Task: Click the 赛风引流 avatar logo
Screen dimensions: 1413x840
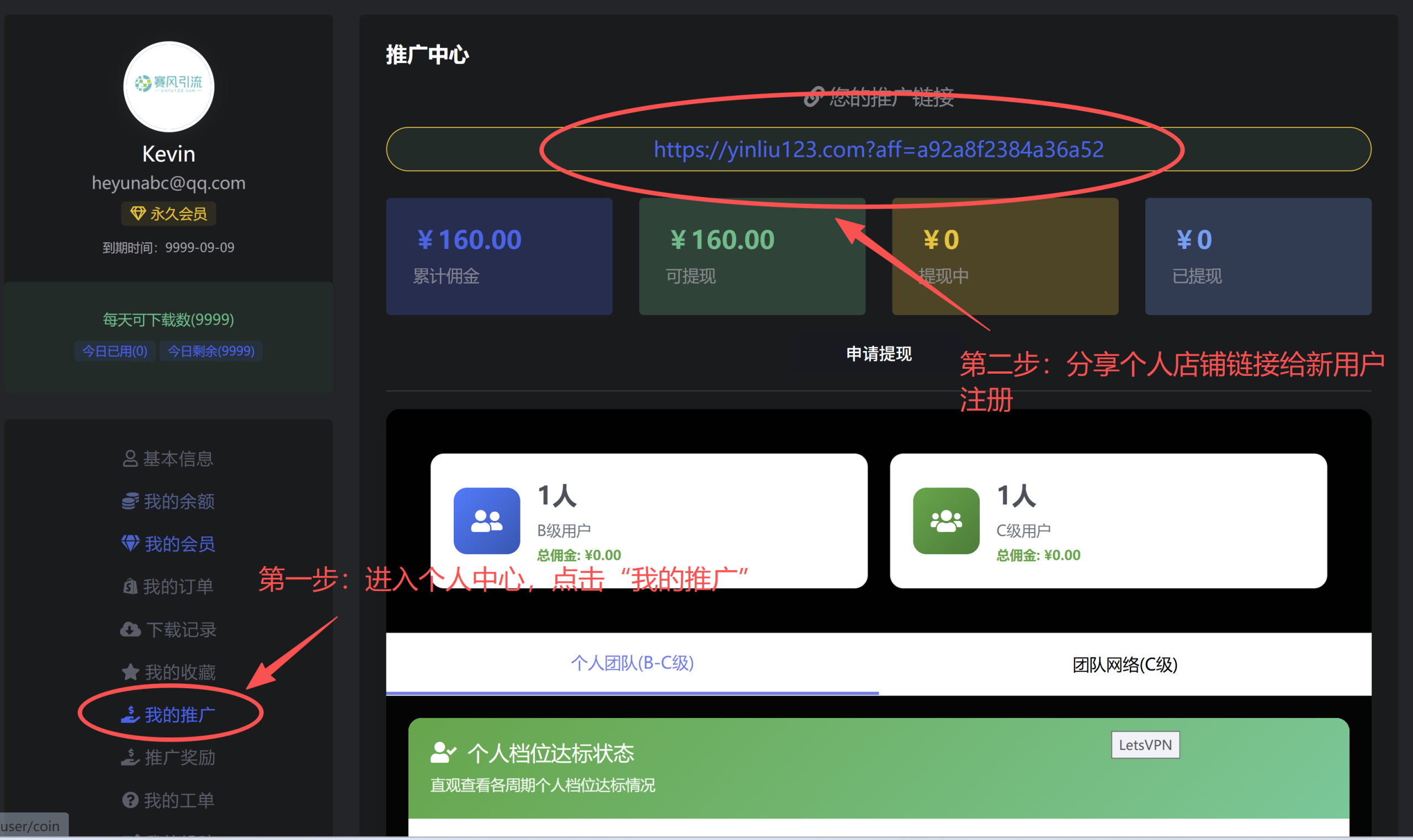Action: pyautogui.click(x=169, y=86)
